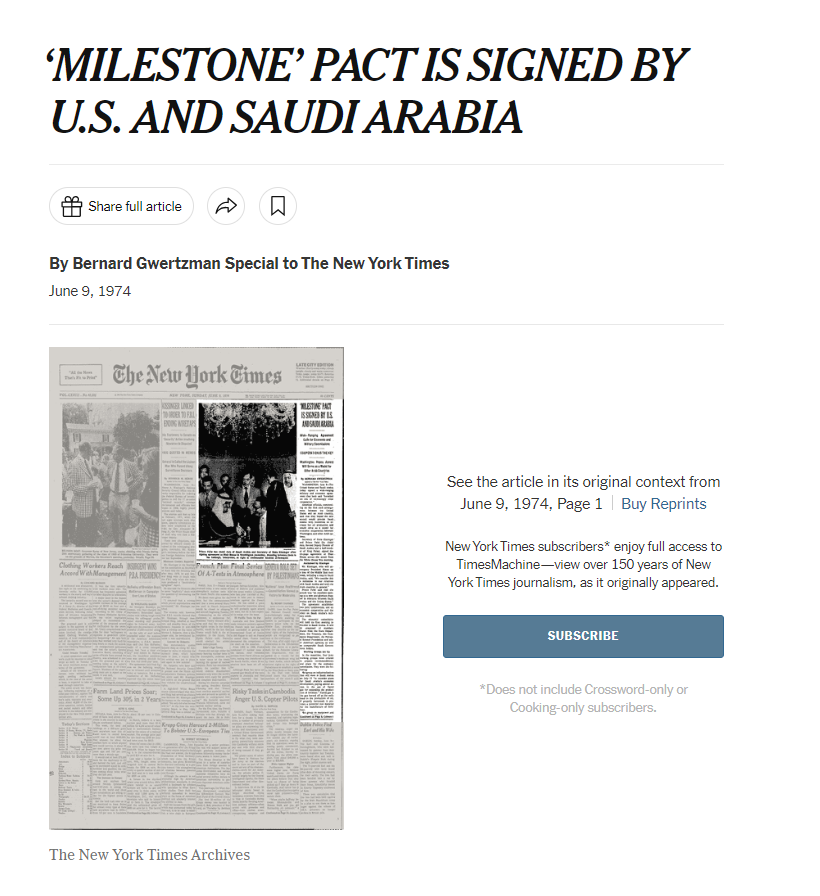Click 'See the article in its original context' text
Viewport: 820px width, 896px height.
583,482
